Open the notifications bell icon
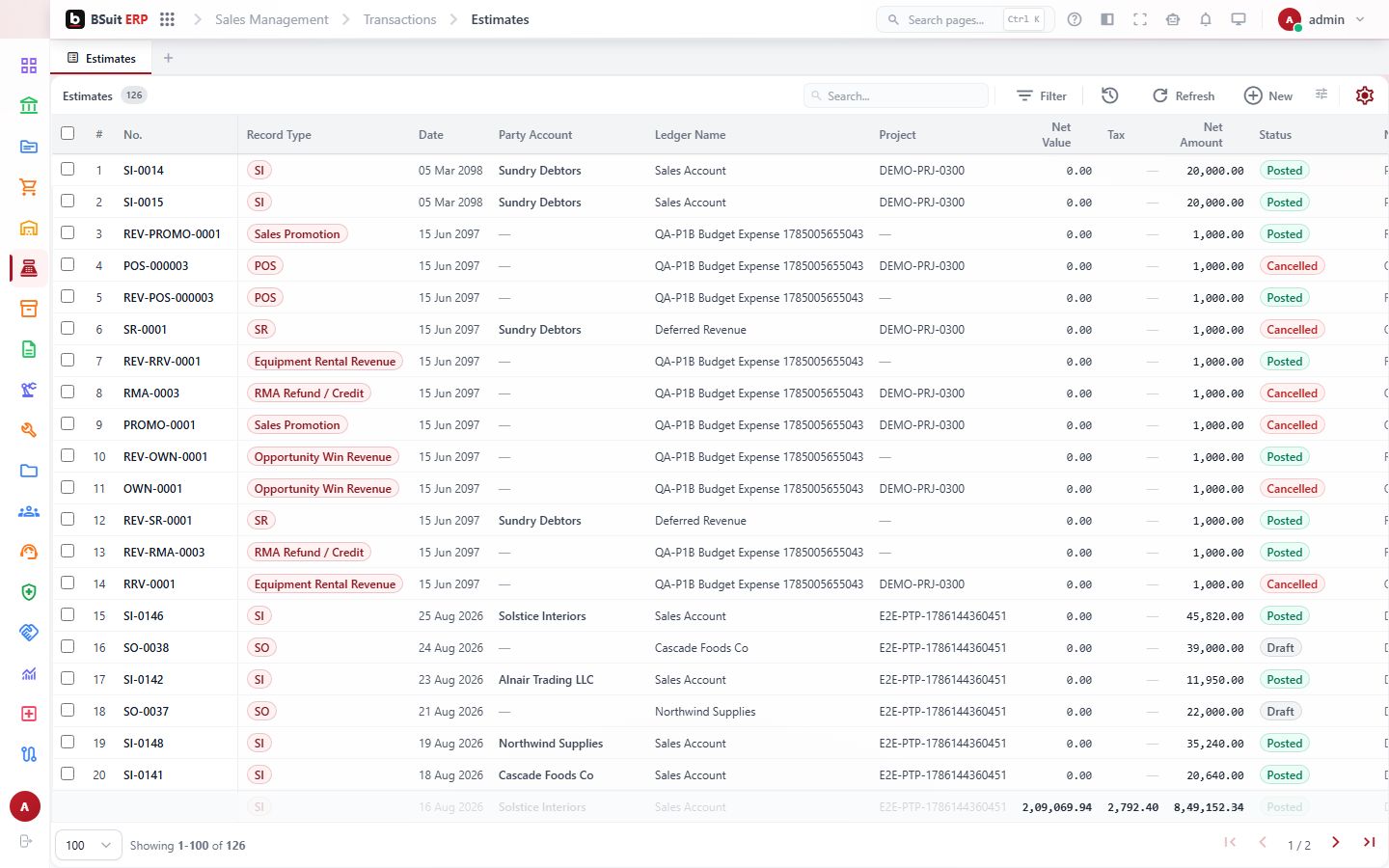Screen dimensions: 1389x868 [x=1206, y=19]
